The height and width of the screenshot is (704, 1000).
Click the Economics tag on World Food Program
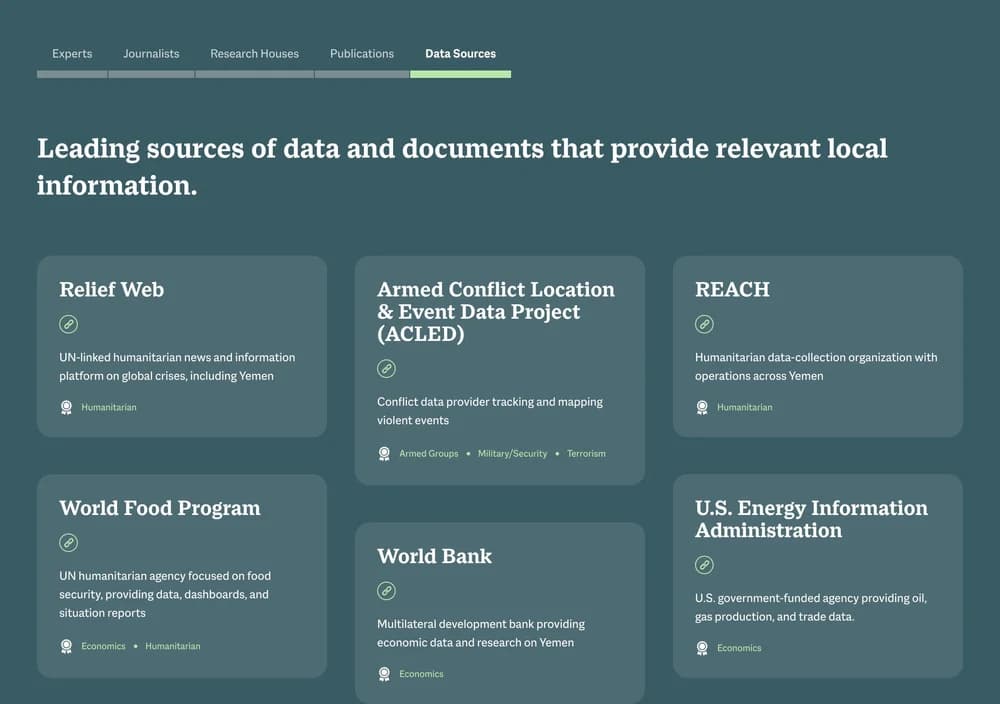click(x=103, y=647)
